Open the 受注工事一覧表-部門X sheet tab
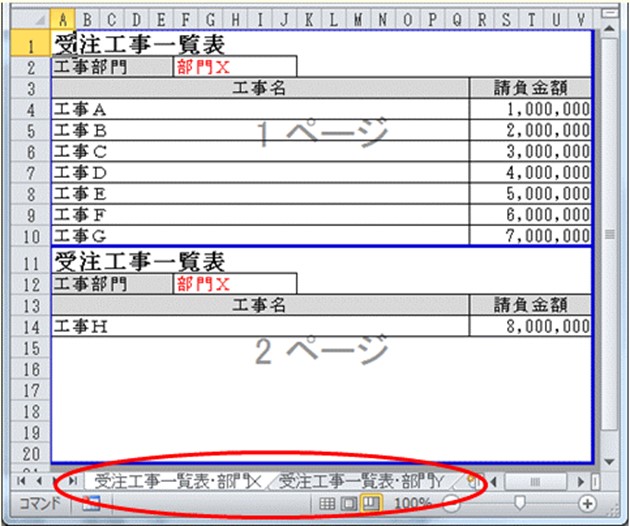Image resolution: width=630 pixels, height=526 pixels. point(175,482)
